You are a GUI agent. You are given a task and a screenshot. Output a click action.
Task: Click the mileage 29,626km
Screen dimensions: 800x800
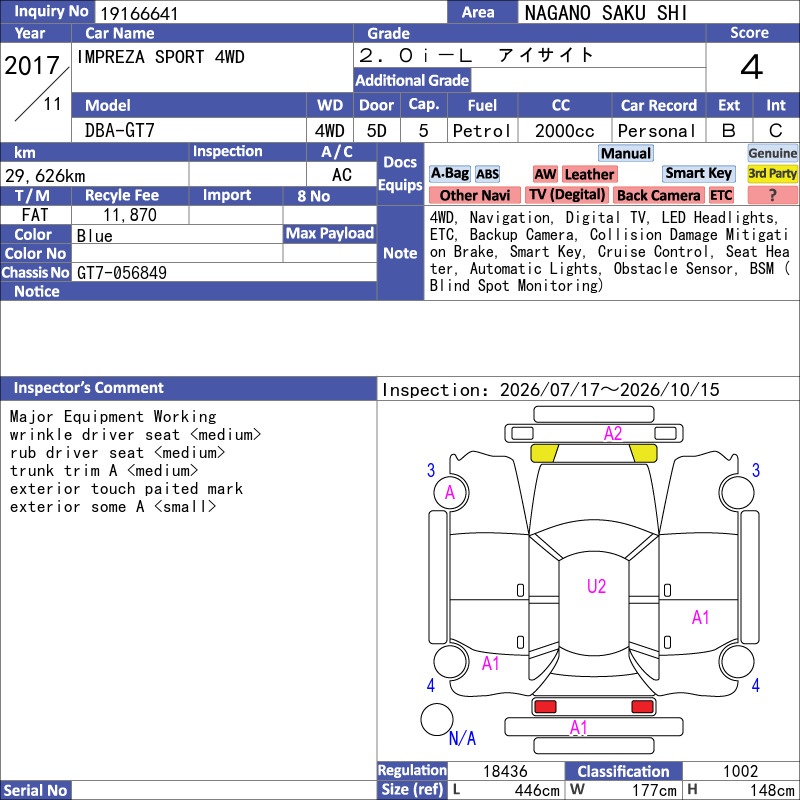(45, 176)
